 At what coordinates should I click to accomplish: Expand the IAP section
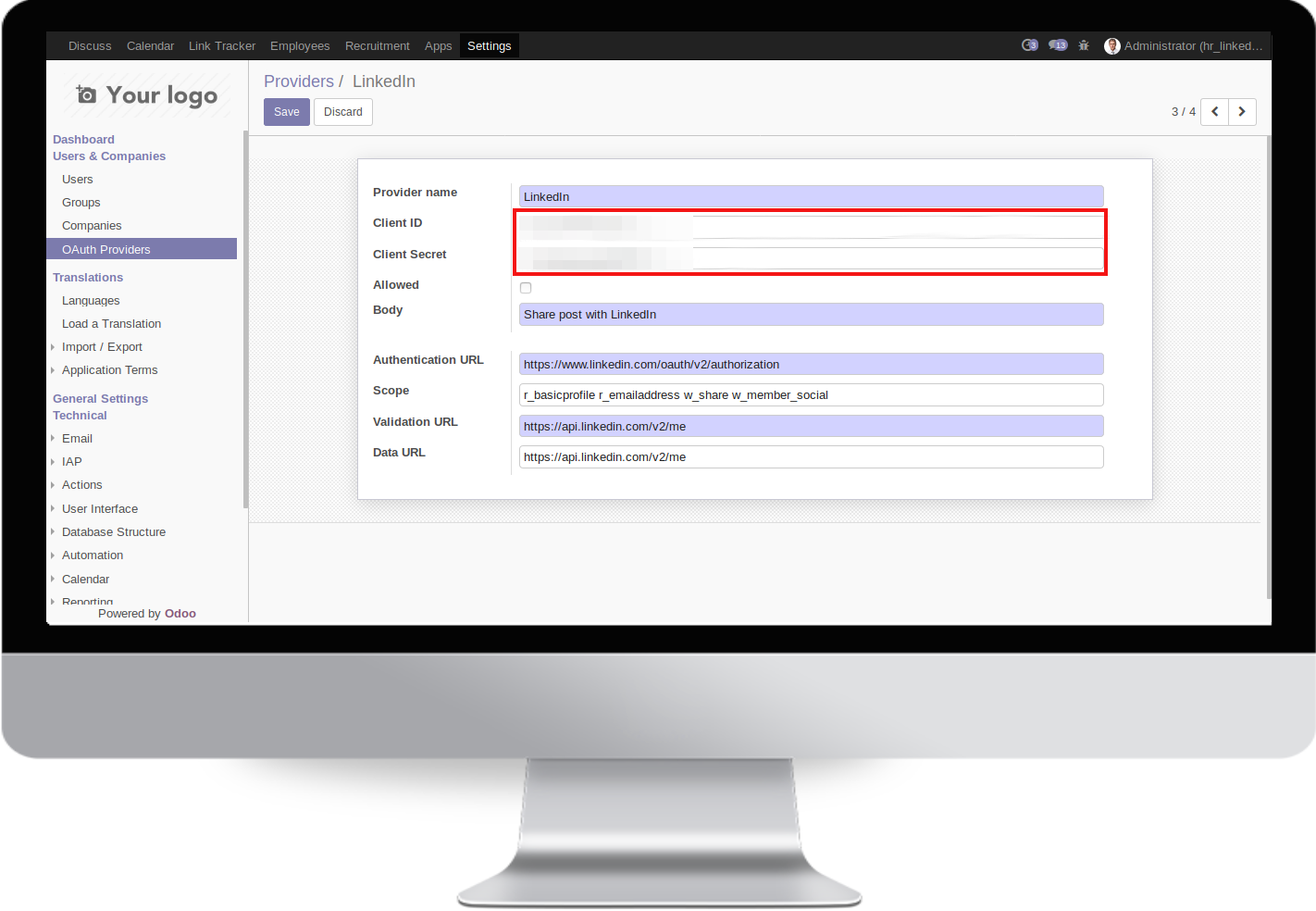(71, 462)
